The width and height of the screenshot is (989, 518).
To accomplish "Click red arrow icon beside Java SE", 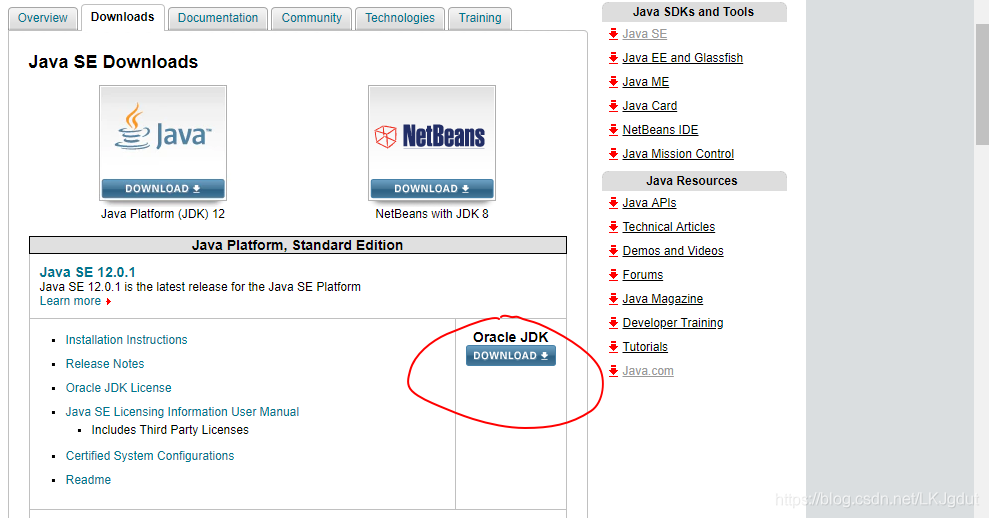I will pyautogui.click(x=613, y=34).
